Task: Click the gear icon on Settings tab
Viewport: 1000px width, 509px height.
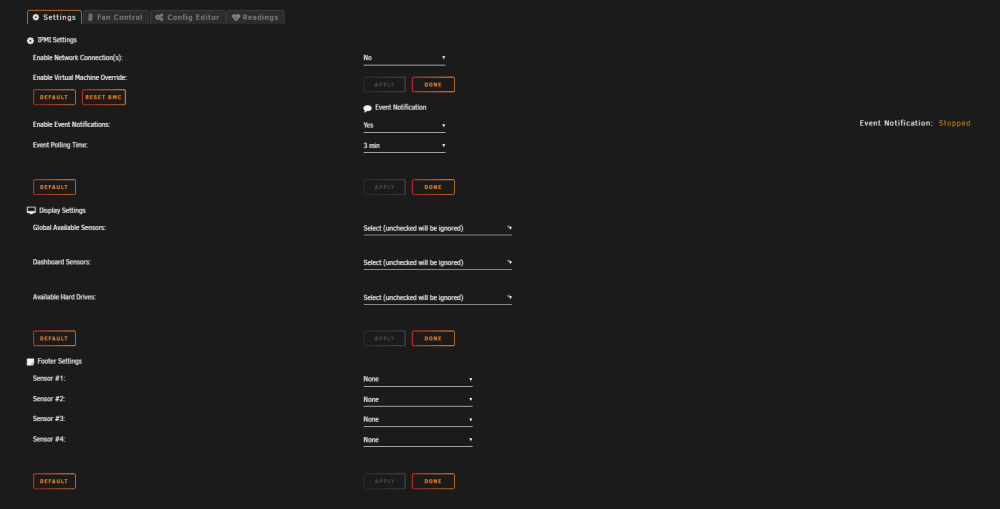Action: coord(36,17)
